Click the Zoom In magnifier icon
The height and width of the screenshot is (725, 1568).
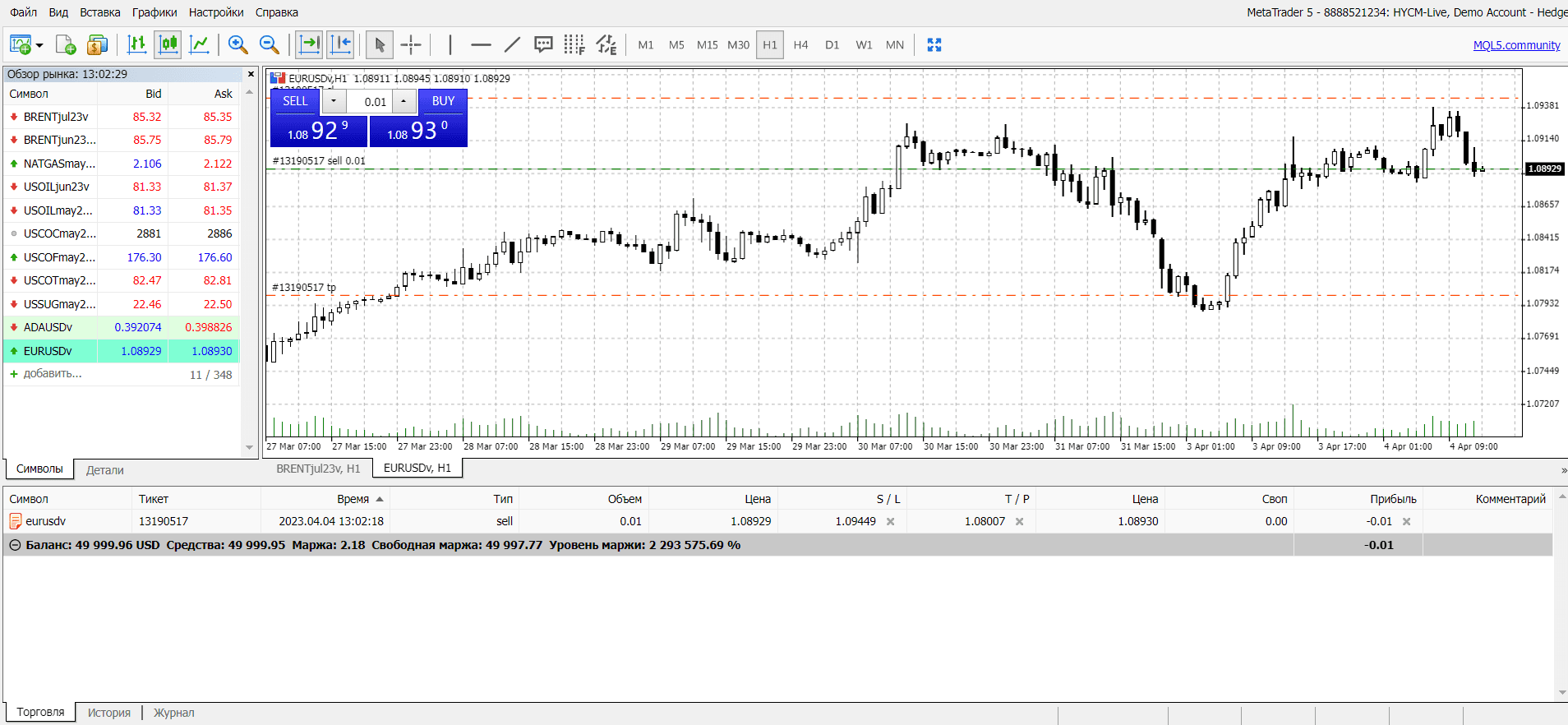point(238,45)
